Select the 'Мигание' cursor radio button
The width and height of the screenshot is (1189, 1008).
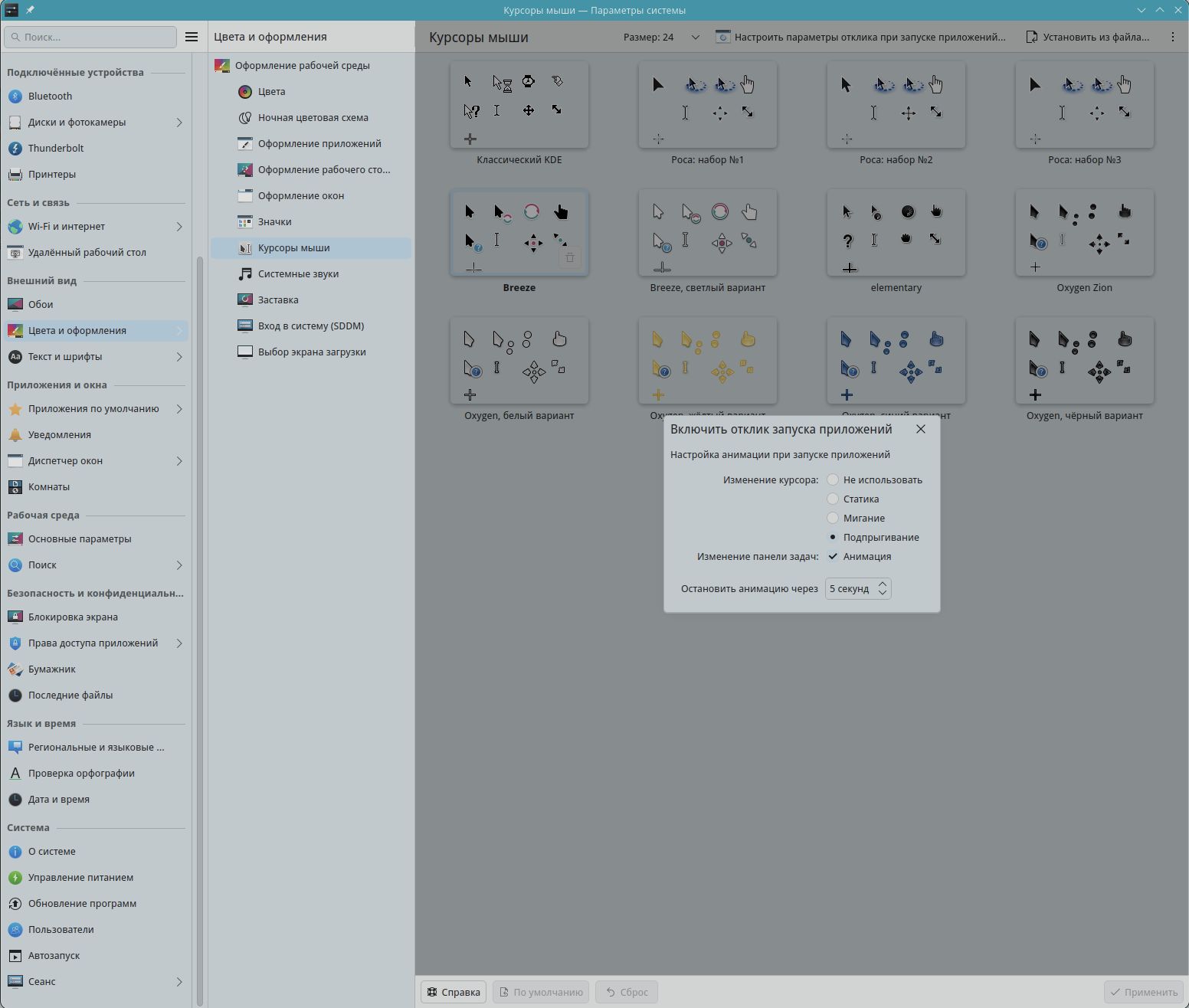click(833, 518)
